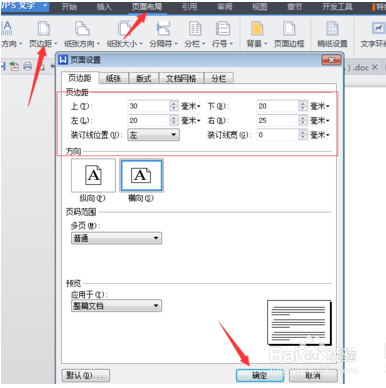Open the 行号 line numbers tool

(x=222, y=34)
